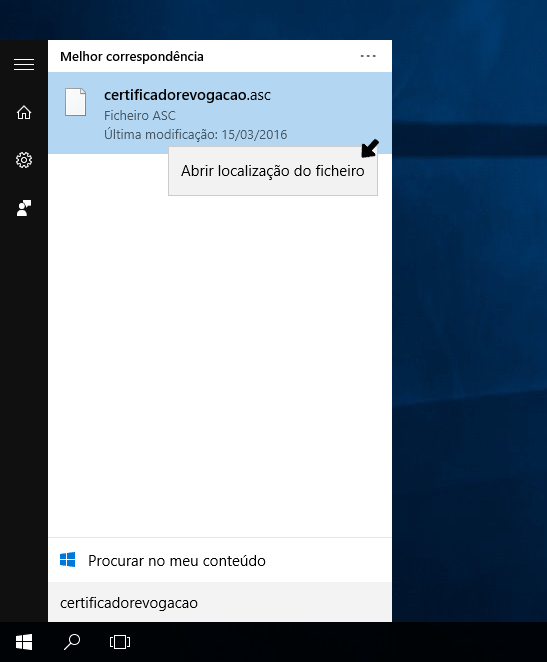Open the Windows Start button
Viewport: 547px width, 662px height.
24,642
